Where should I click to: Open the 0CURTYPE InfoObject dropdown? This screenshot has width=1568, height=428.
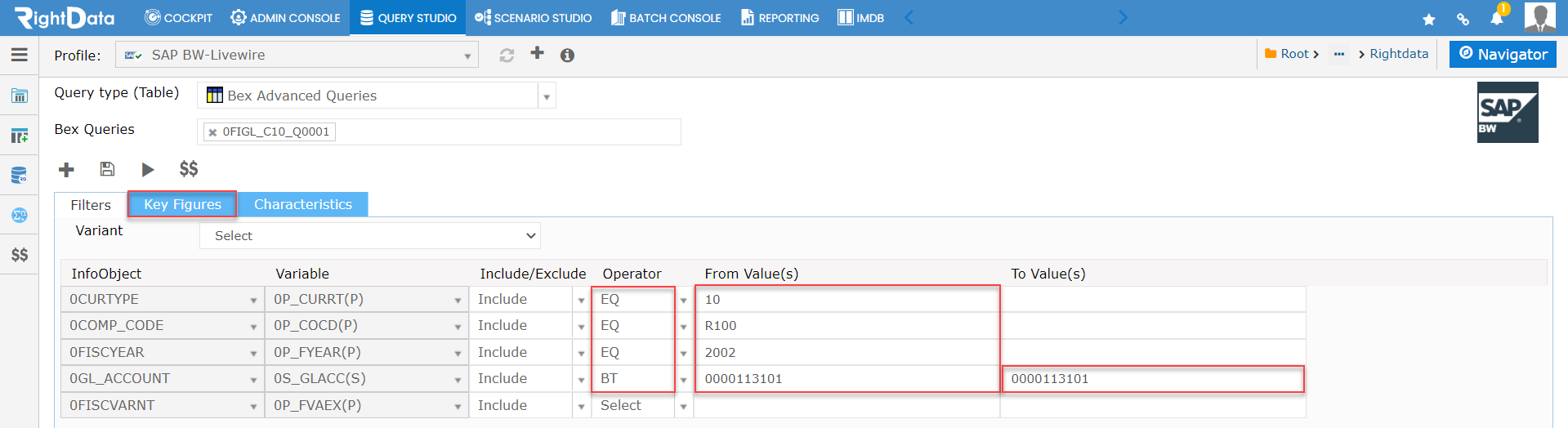tap(163, 300)
